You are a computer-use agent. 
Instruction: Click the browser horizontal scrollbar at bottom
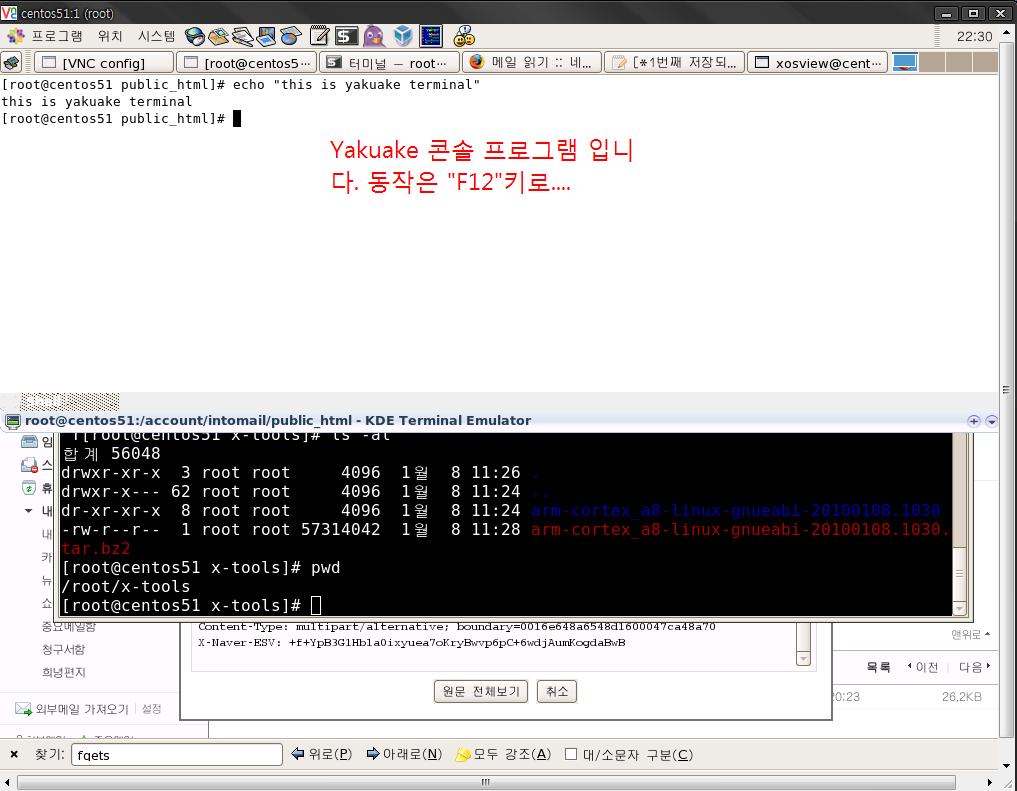tap(486, 782)
